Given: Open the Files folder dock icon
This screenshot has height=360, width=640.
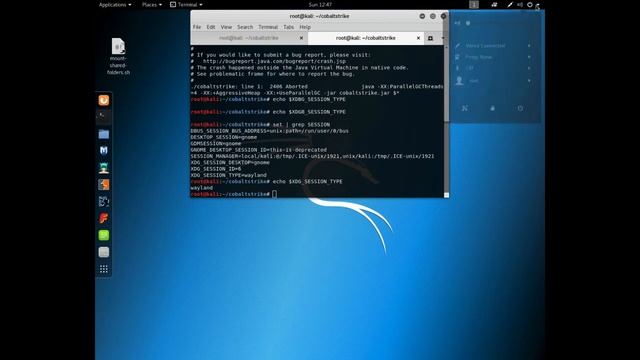Looking at the screenshot, I should (104, 134).
